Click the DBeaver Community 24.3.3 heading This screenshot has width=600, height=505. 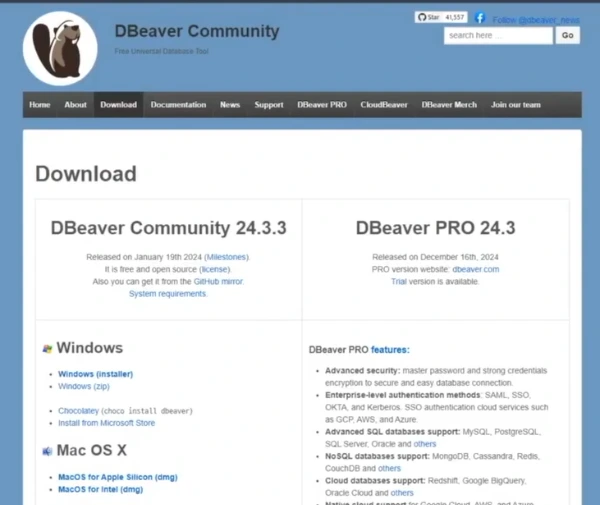(x=168, y=228)
